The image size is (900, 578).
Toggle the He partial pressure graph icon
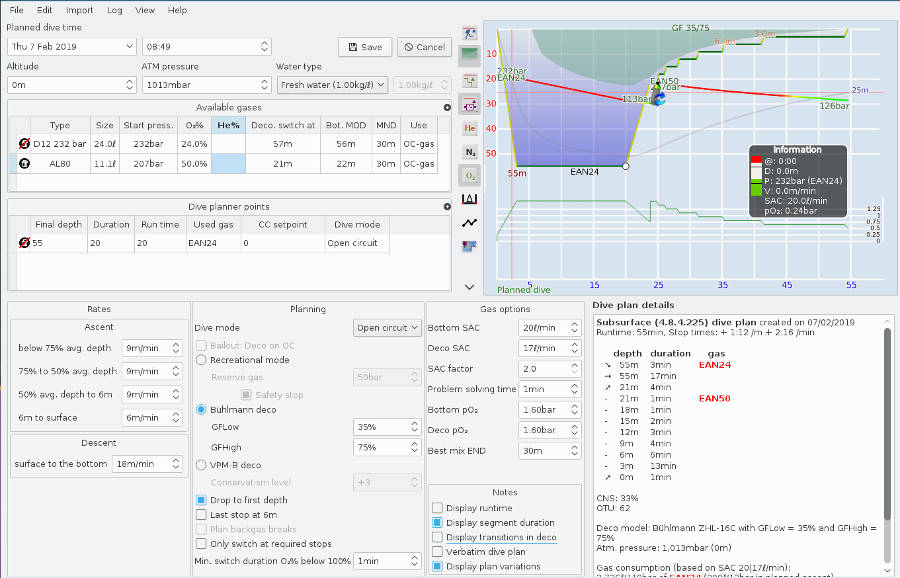pyautogui.click(x=470, y=128)
